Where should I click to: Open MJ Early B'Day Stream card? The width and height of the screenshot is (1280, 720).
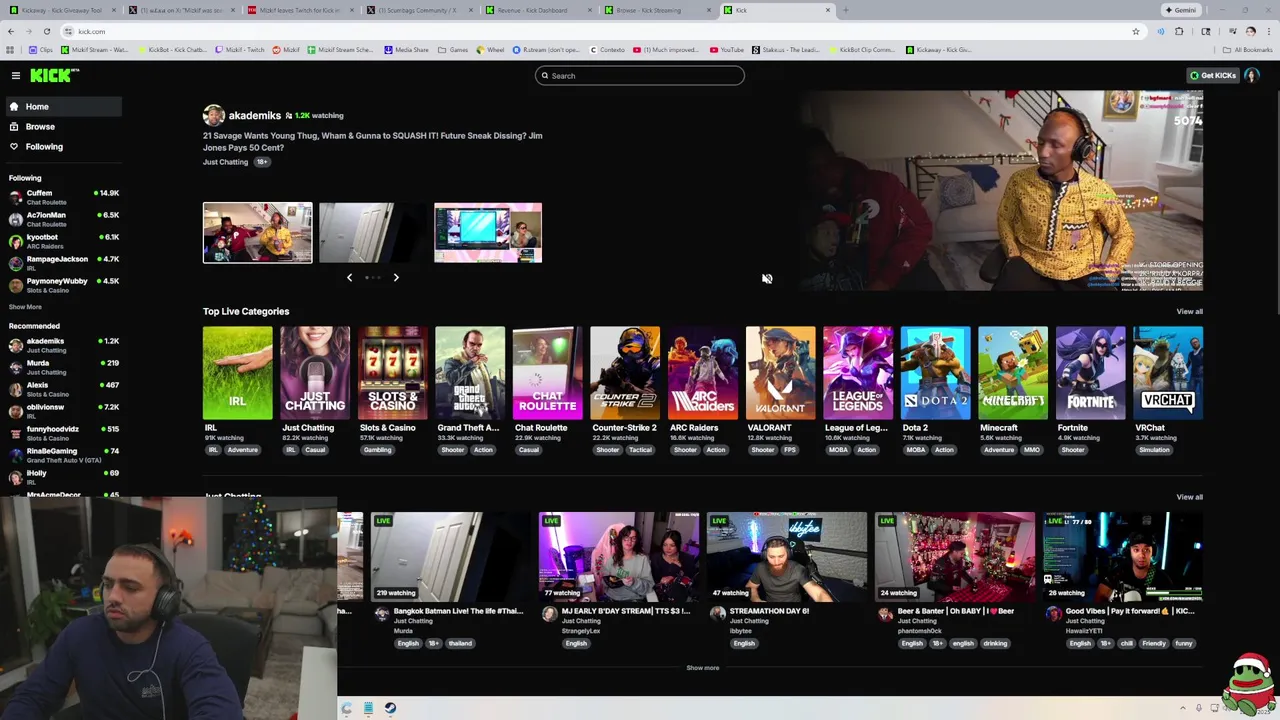coord(619,557)
